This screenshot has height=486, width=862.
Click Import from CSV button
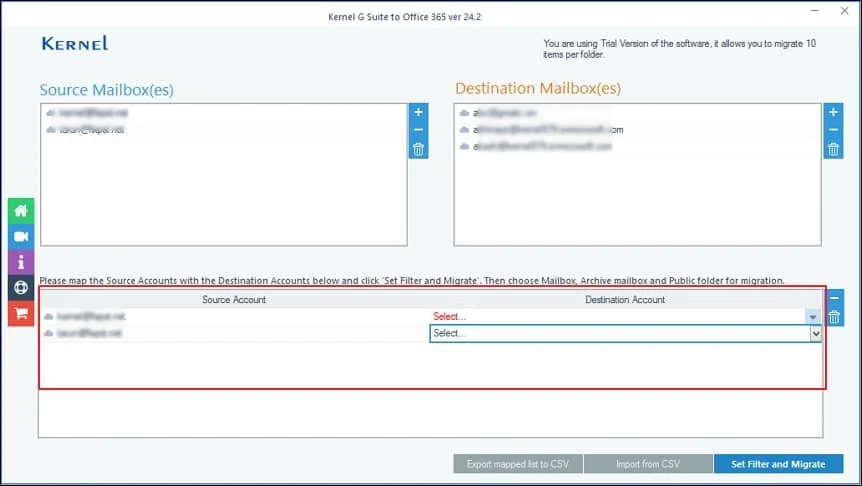point(648,464)
